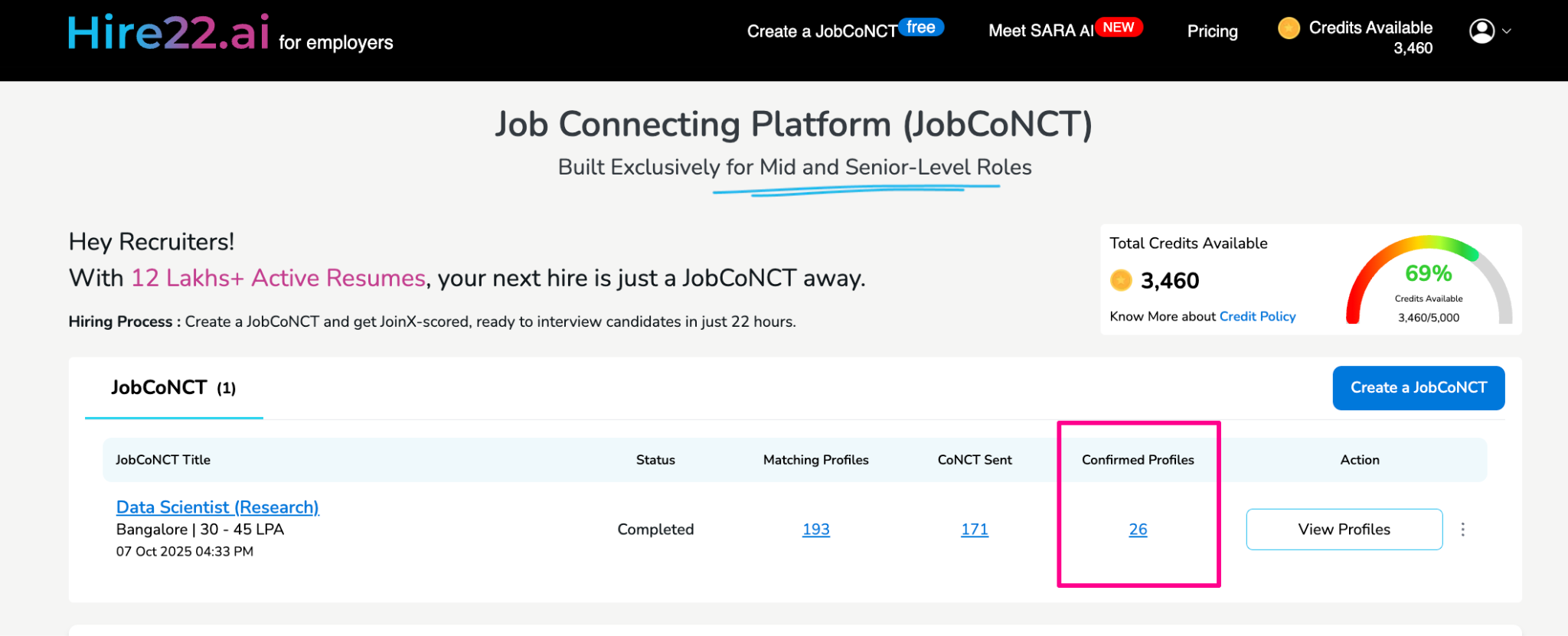This screenshot has height=636, width=1568.
Task: Click the blue 'free' badge
Action: point(920,28)
